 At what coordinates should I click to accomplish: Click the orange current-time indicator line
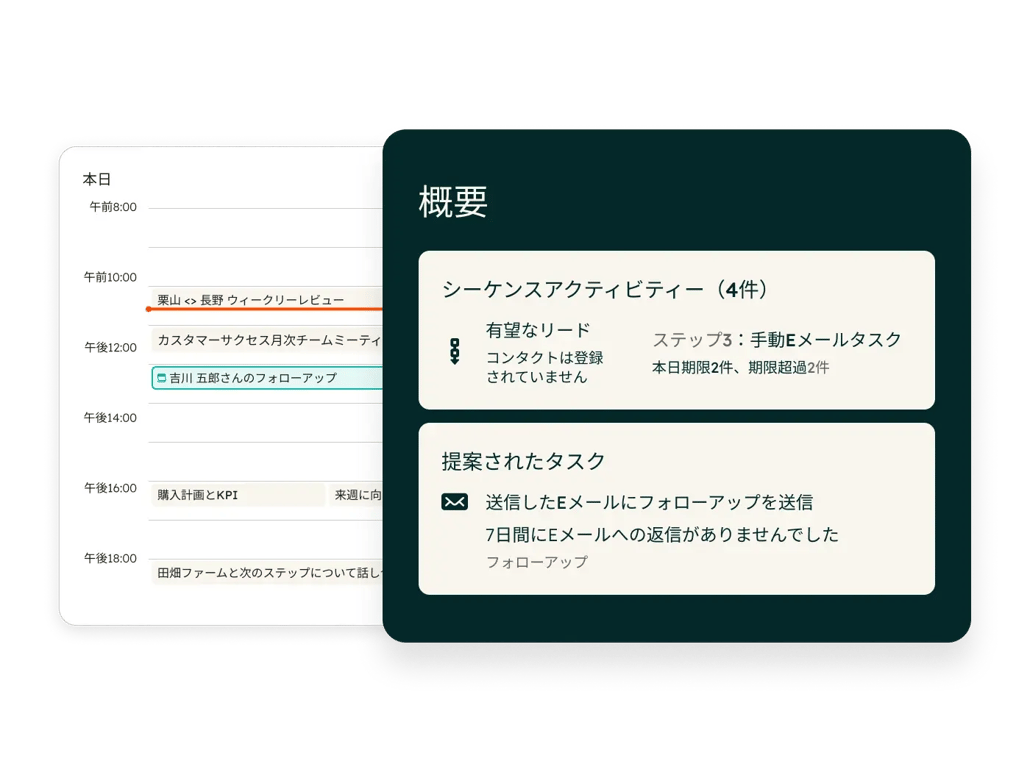click(x=265, y=309)
